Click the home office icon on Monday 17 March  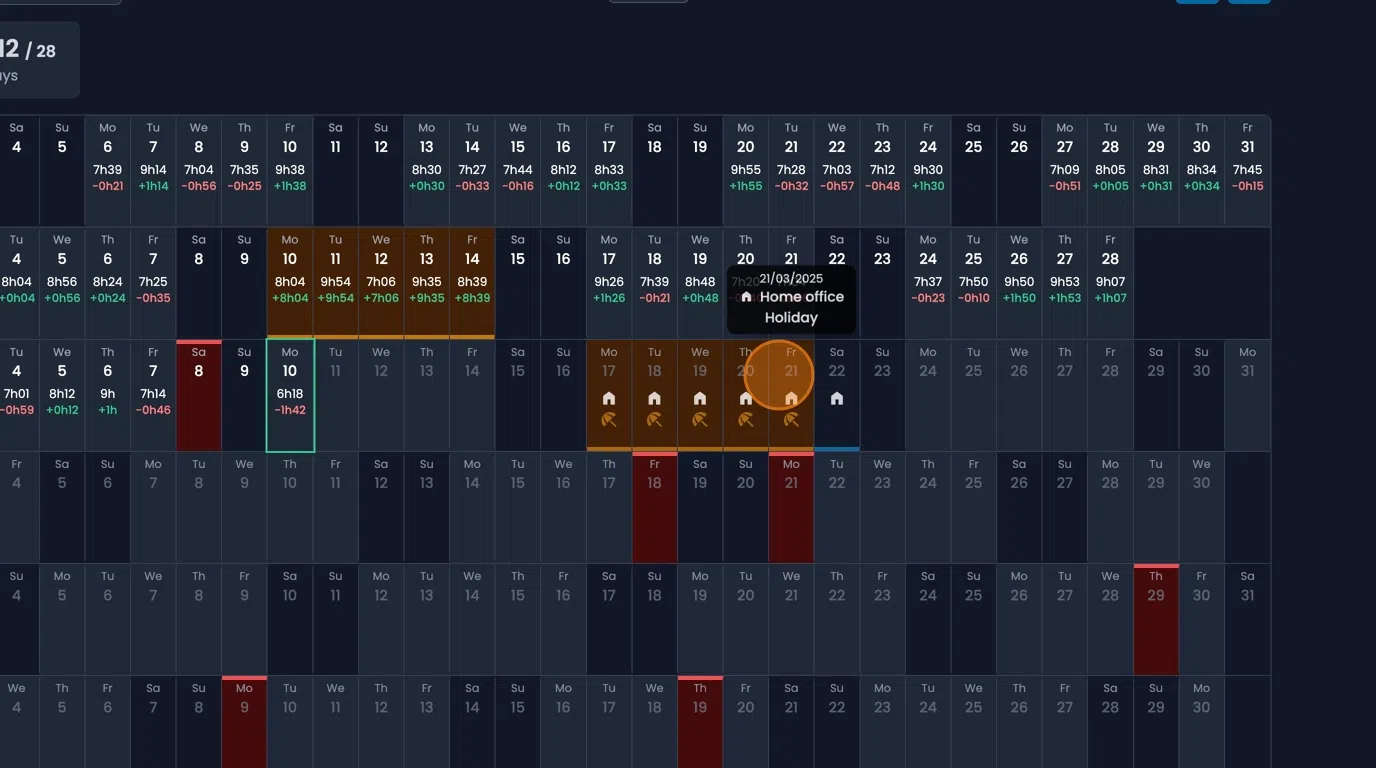608,399
